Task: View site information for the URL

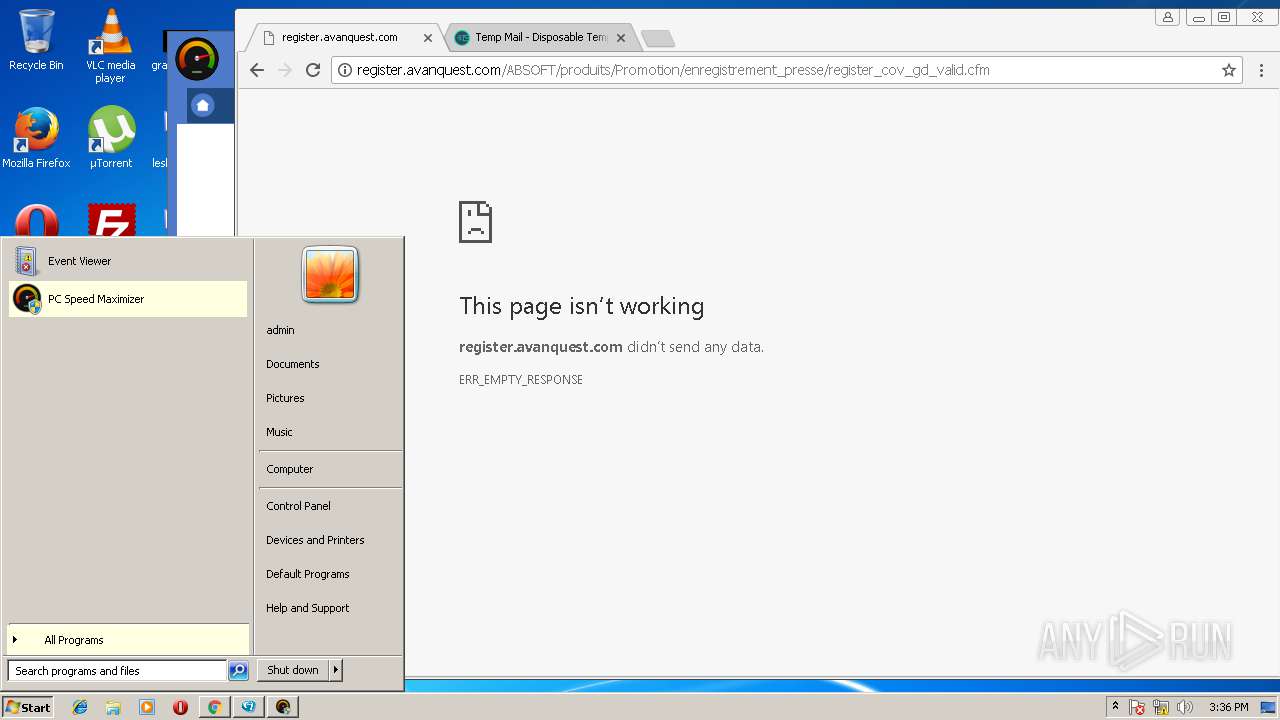Action: 345,70
